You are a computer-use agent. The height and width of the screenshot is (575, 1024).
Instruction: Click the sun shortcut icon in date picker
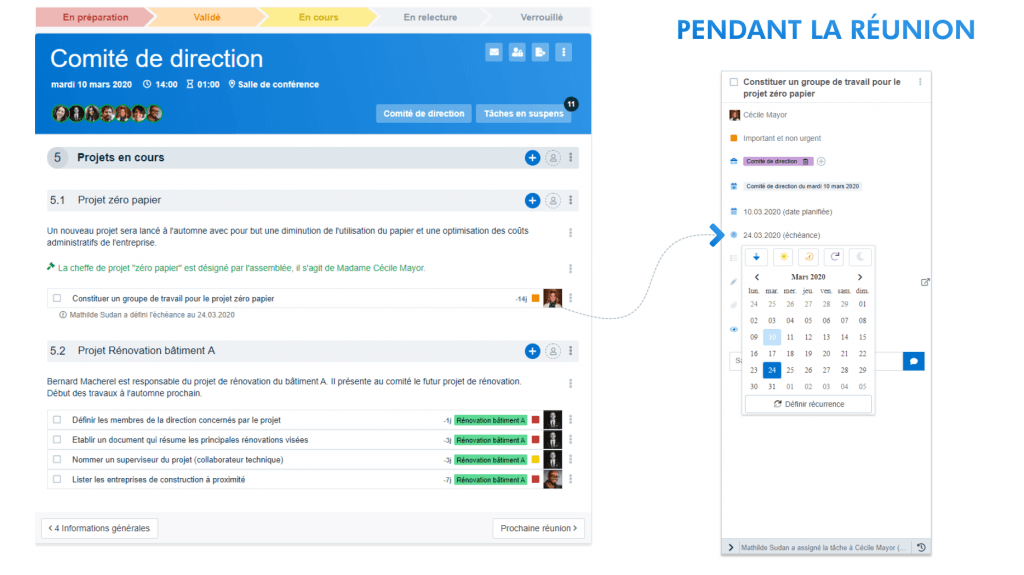point(782,257)
